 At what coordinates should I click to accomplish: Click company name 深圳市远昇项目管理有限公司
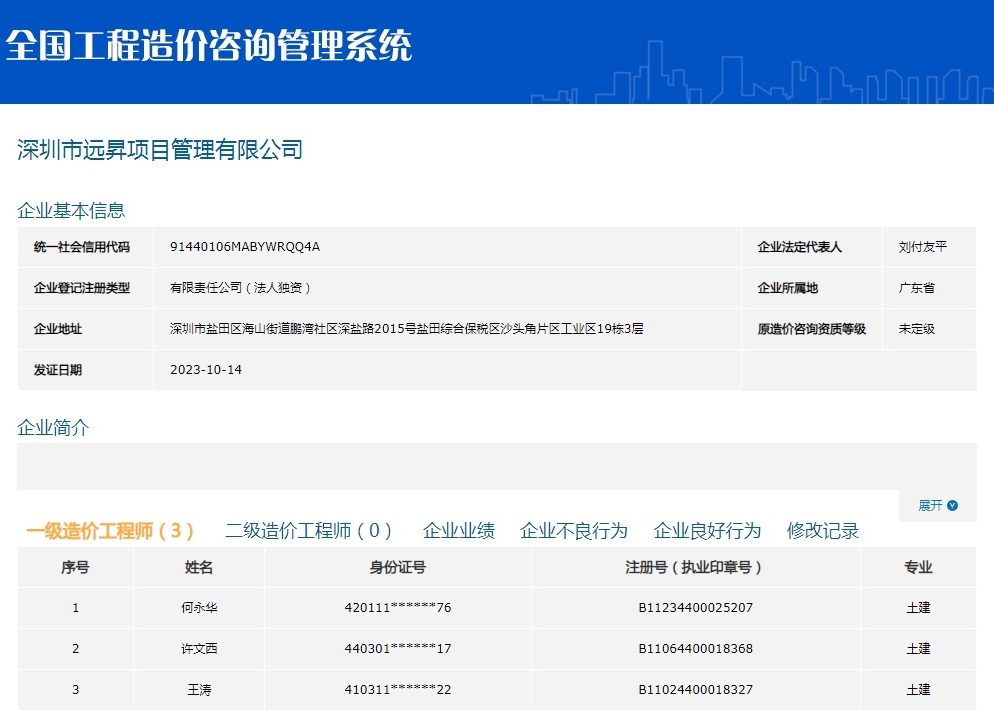tap(160, 150)
